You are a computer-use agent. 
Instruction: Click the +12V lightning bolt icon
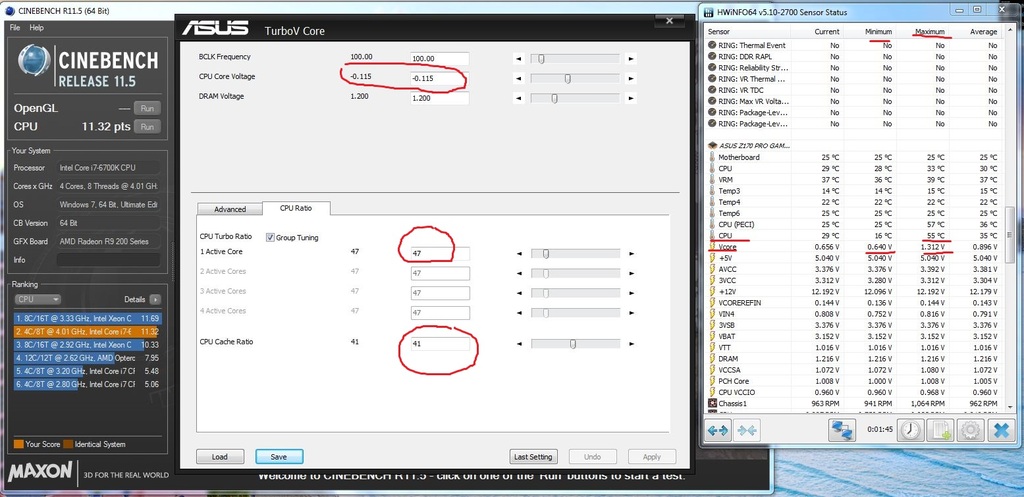click(x=712, y=291)
